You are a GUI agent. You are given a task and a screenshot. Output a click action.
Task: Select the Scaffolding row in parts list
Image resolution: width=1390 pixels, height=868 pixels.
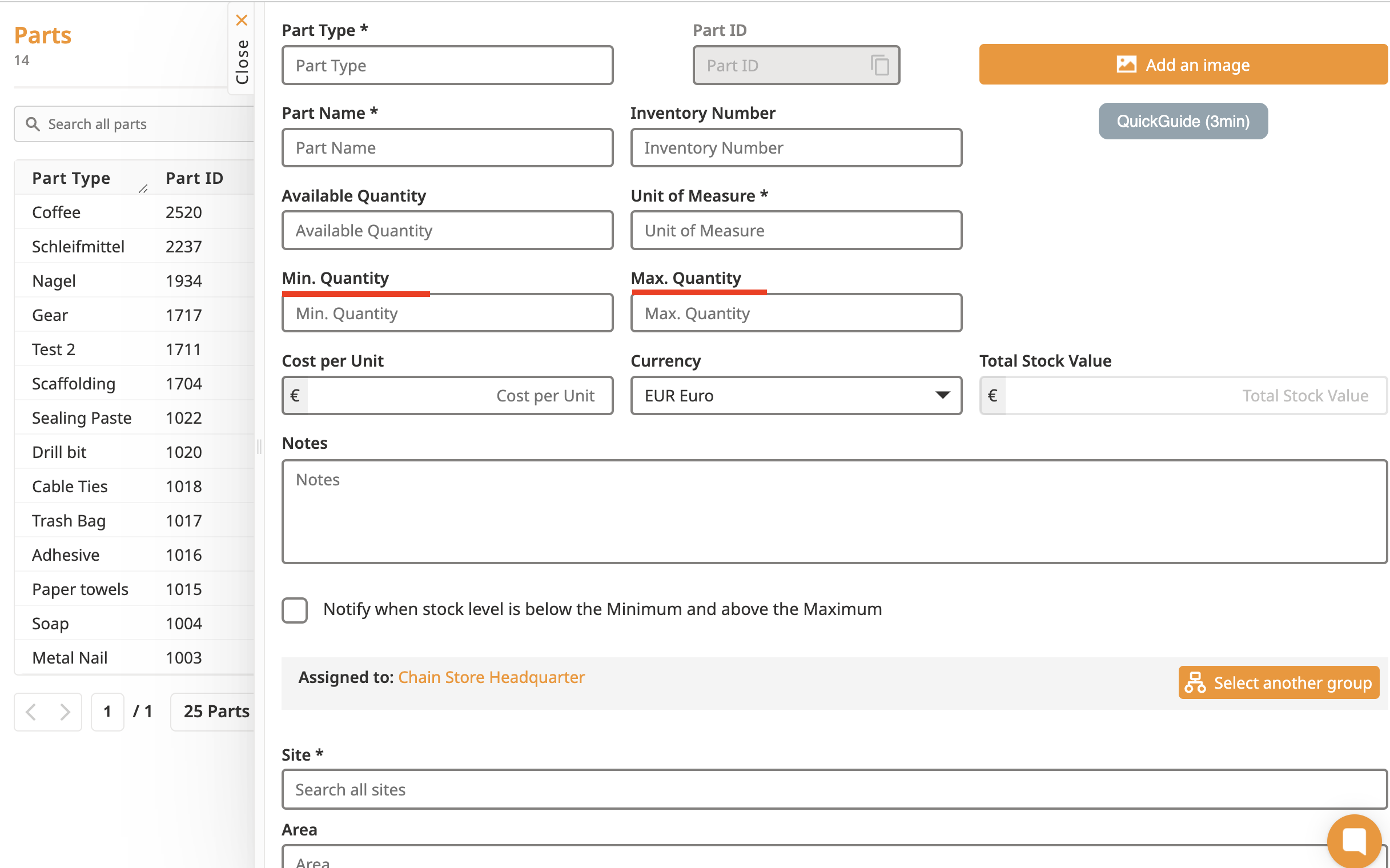[x=74, y=384]
